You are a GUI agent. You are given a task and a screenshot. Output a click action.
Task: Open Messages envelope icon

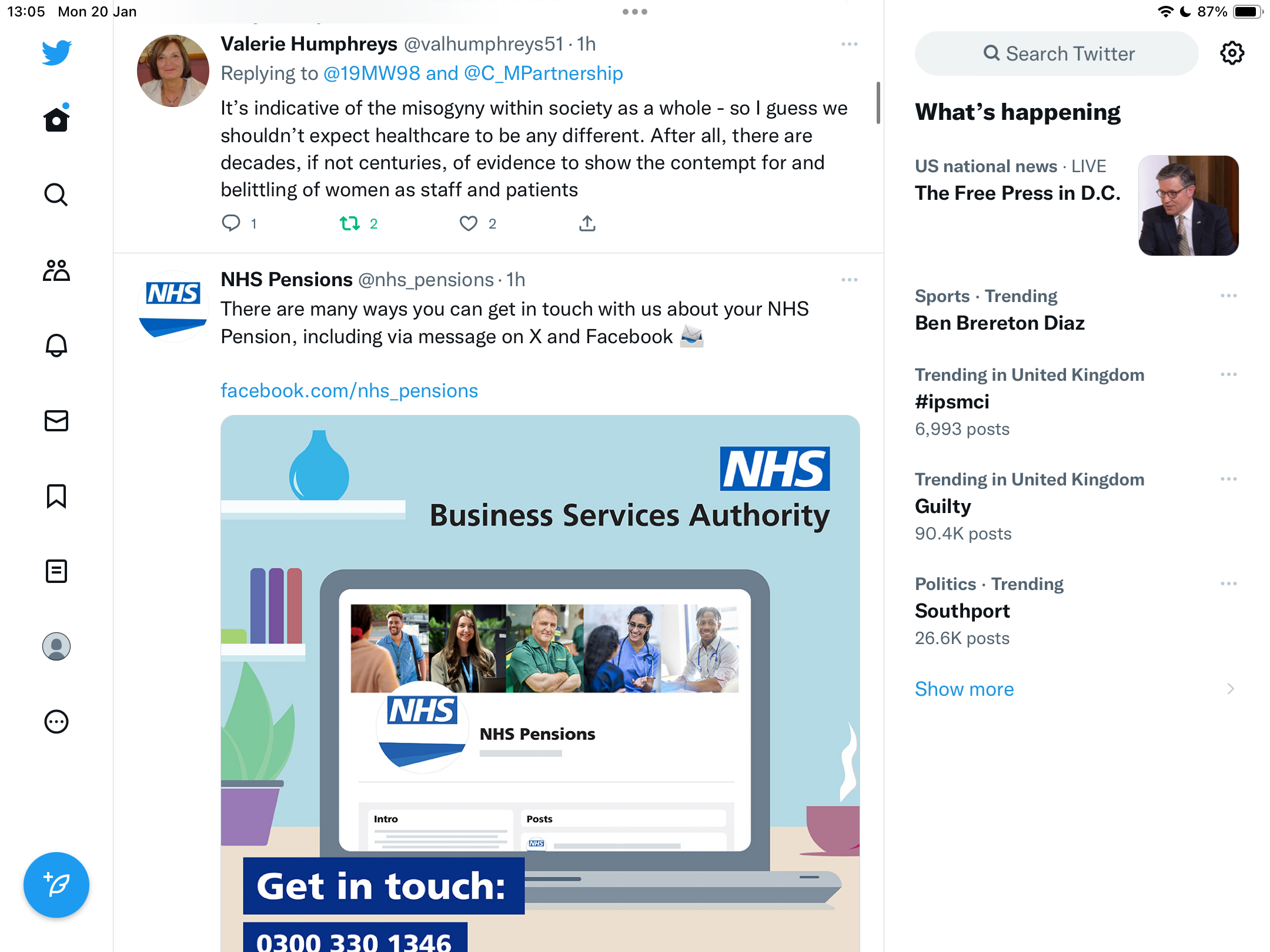[56, 421]
